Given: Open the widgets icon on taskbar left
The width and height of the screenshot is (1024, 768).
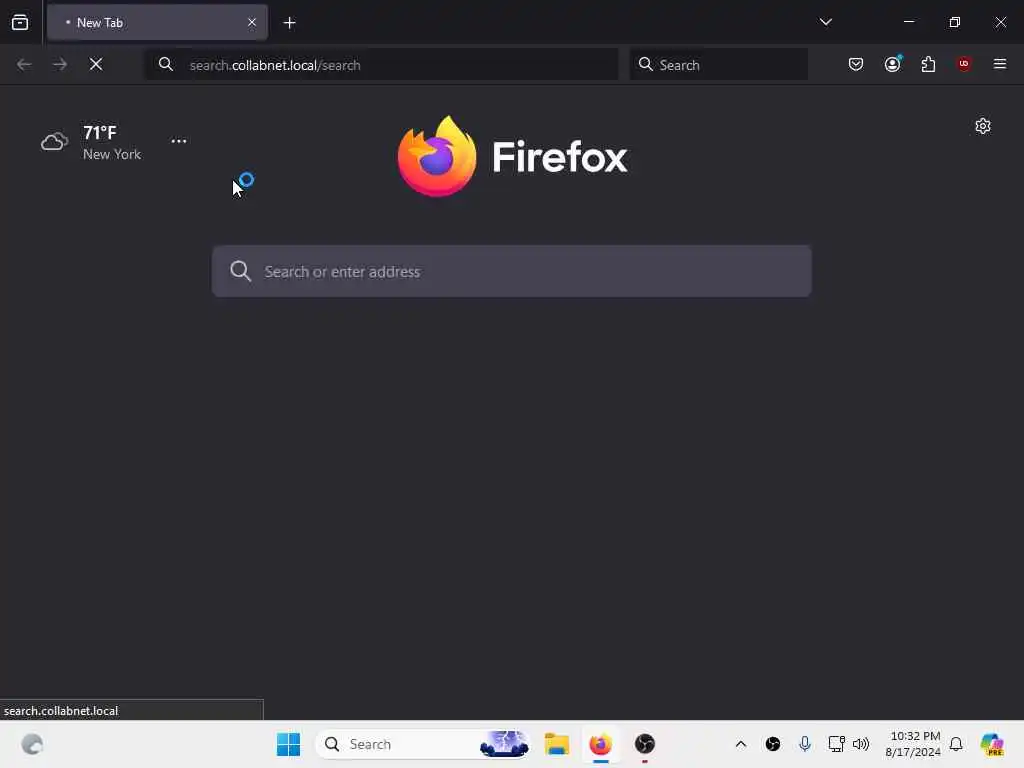Looking at the screenshot, I should (32, 744).
